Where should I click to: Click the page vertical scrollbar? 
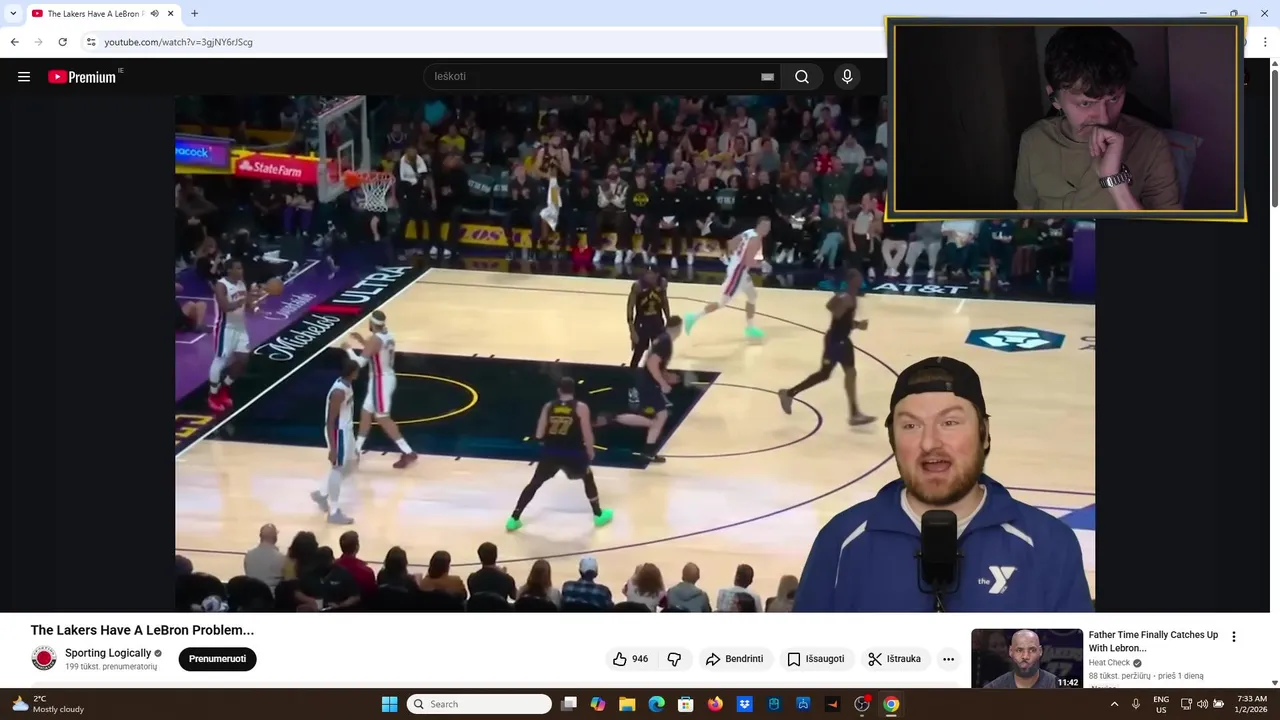[1274, 138]
